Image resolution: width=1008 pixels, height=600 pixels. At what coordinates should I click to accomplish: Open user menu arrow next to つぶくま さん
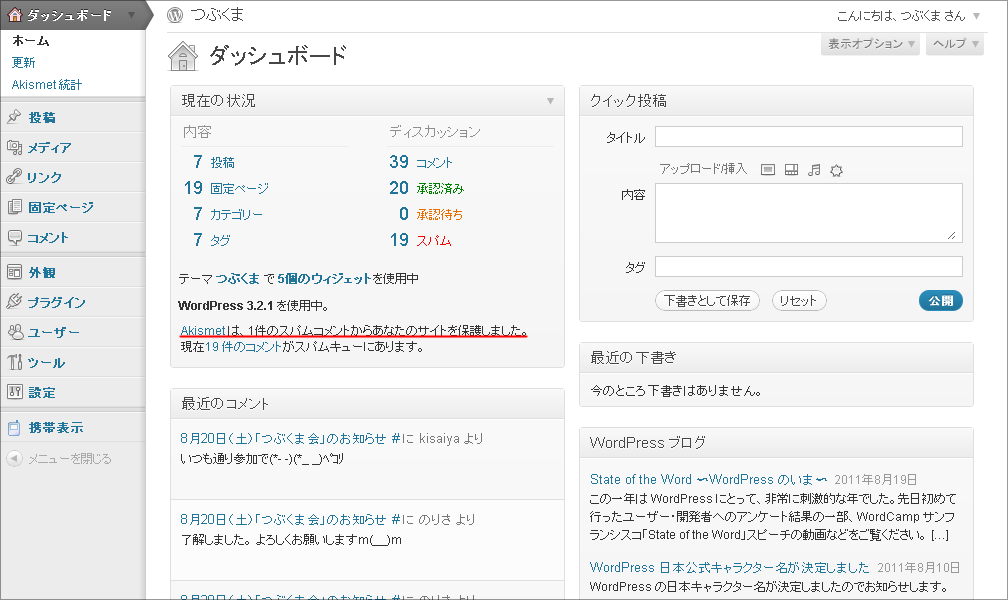pyautogui.click(x=976, y=16)
